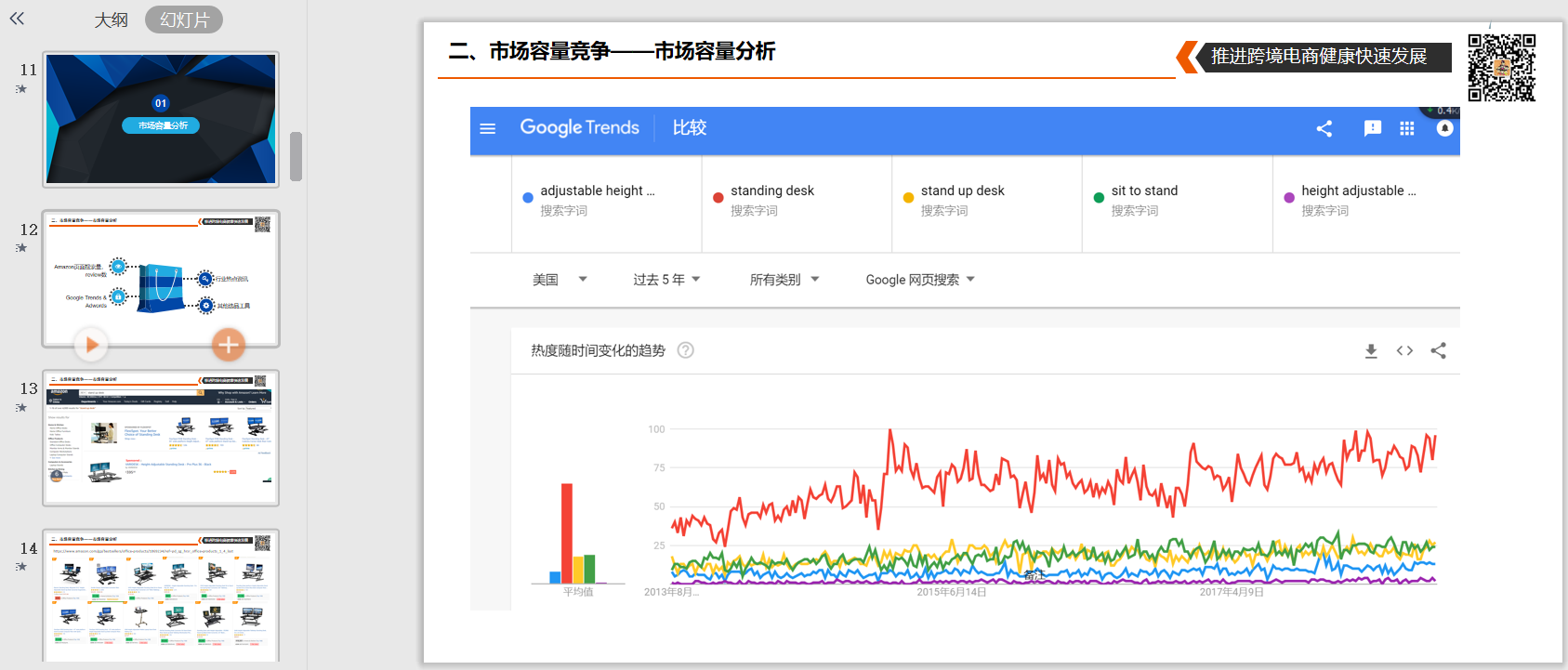
Task: Expand the 美国 region dropdown
Action: [x=560, y=280]
